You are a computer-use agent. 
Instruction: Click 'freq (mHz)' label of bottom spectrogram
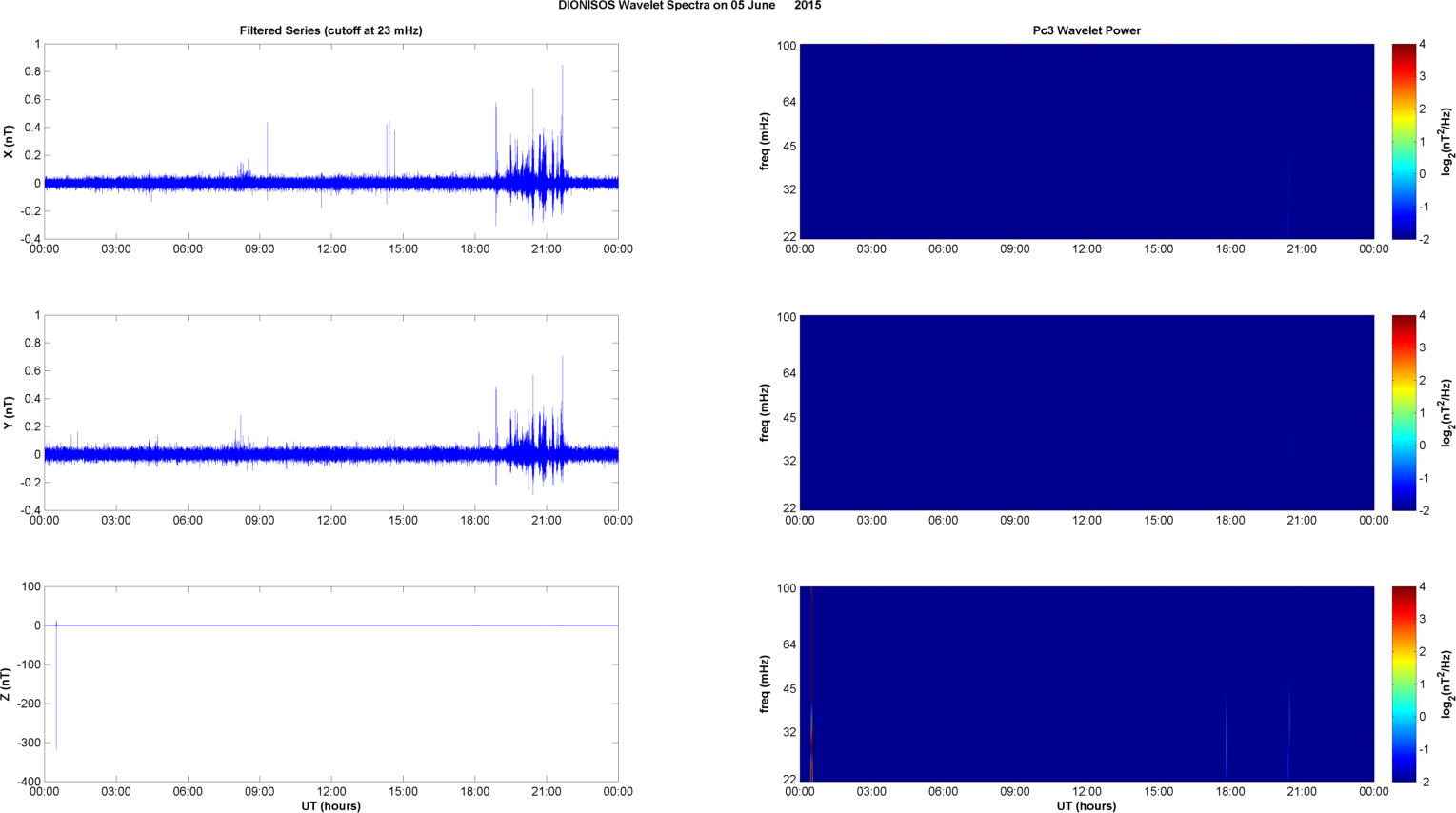pos(765,684)
